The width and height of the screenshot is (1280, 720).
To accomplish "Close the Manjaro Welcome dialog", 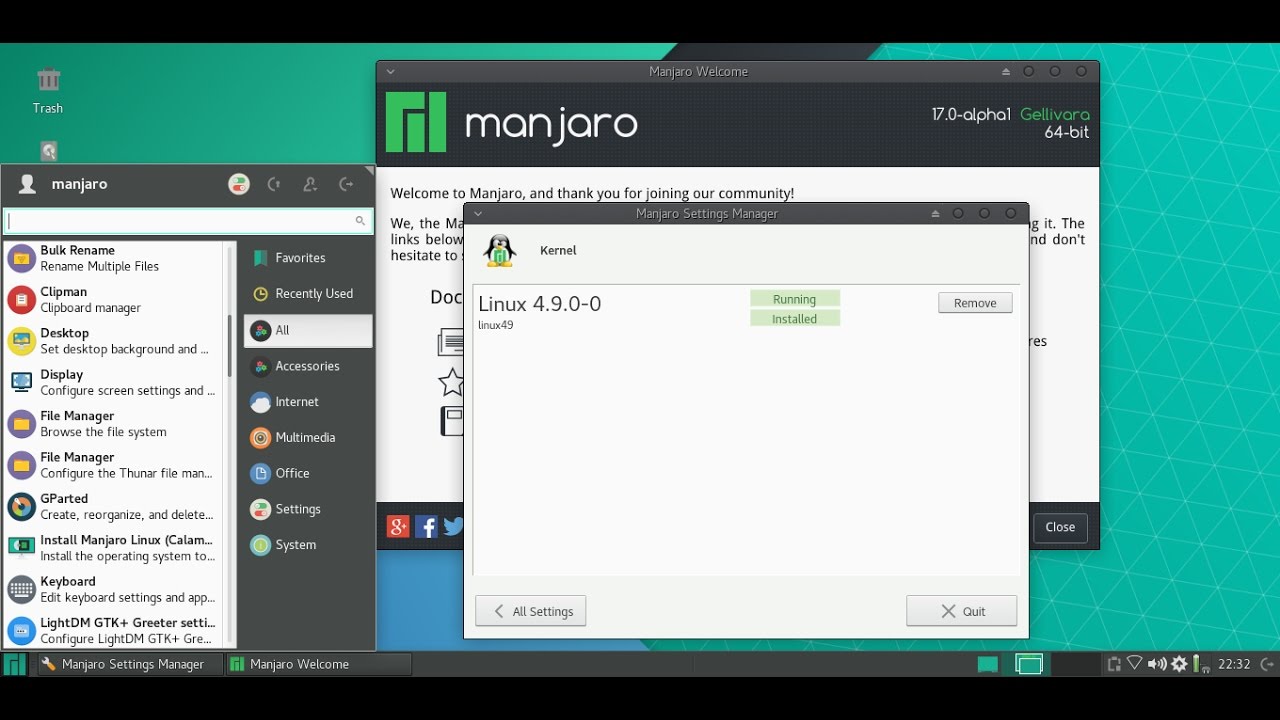I will (x=1060, y=527).
